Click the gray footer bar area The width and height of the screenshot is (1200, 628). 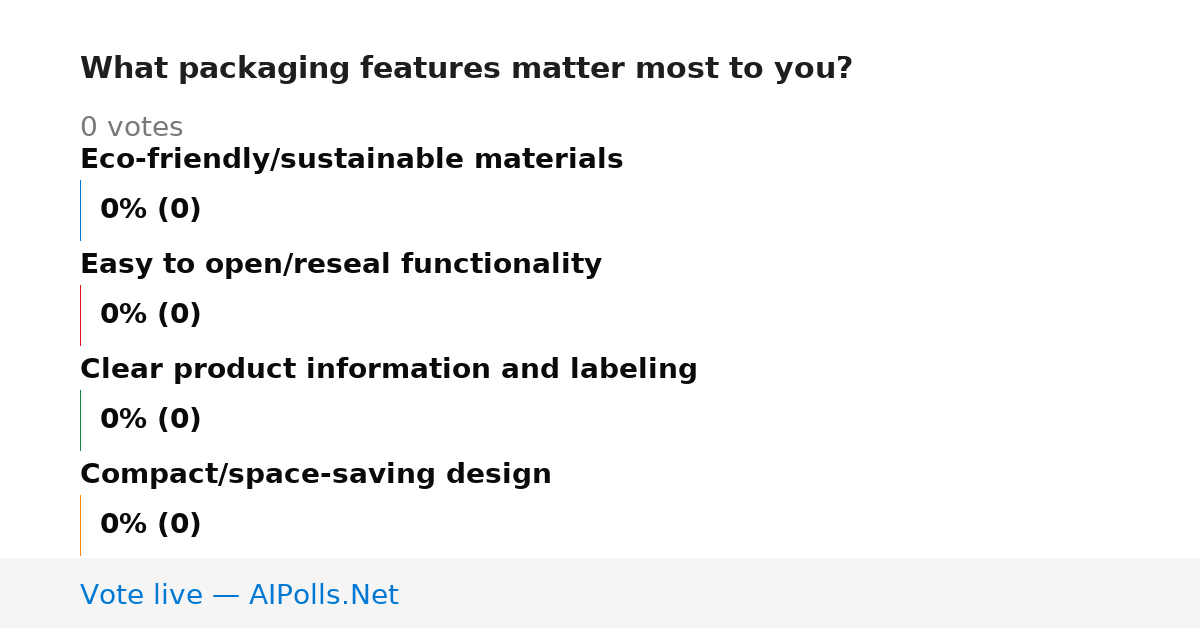pos(600,593)
